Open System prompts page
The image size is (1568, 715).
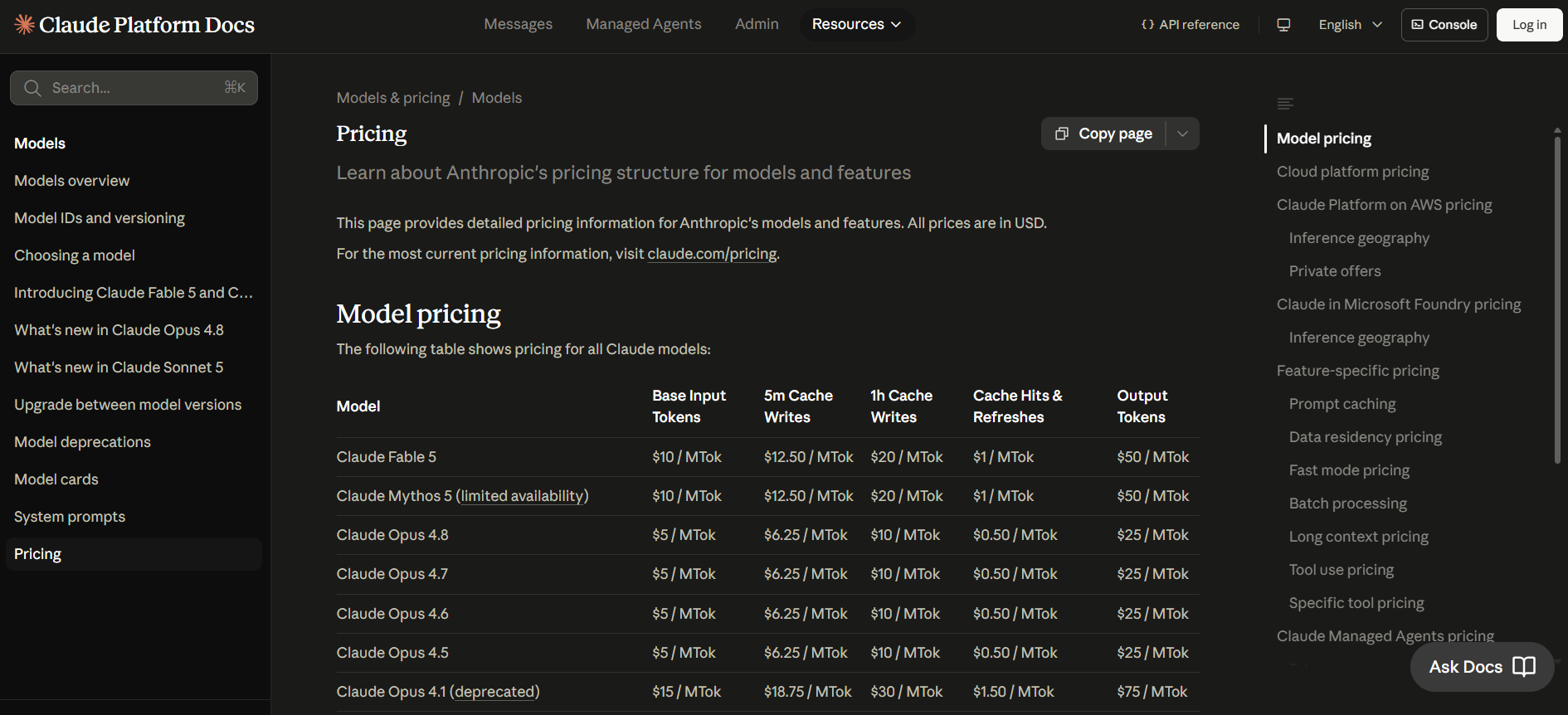tap(70, 517)
